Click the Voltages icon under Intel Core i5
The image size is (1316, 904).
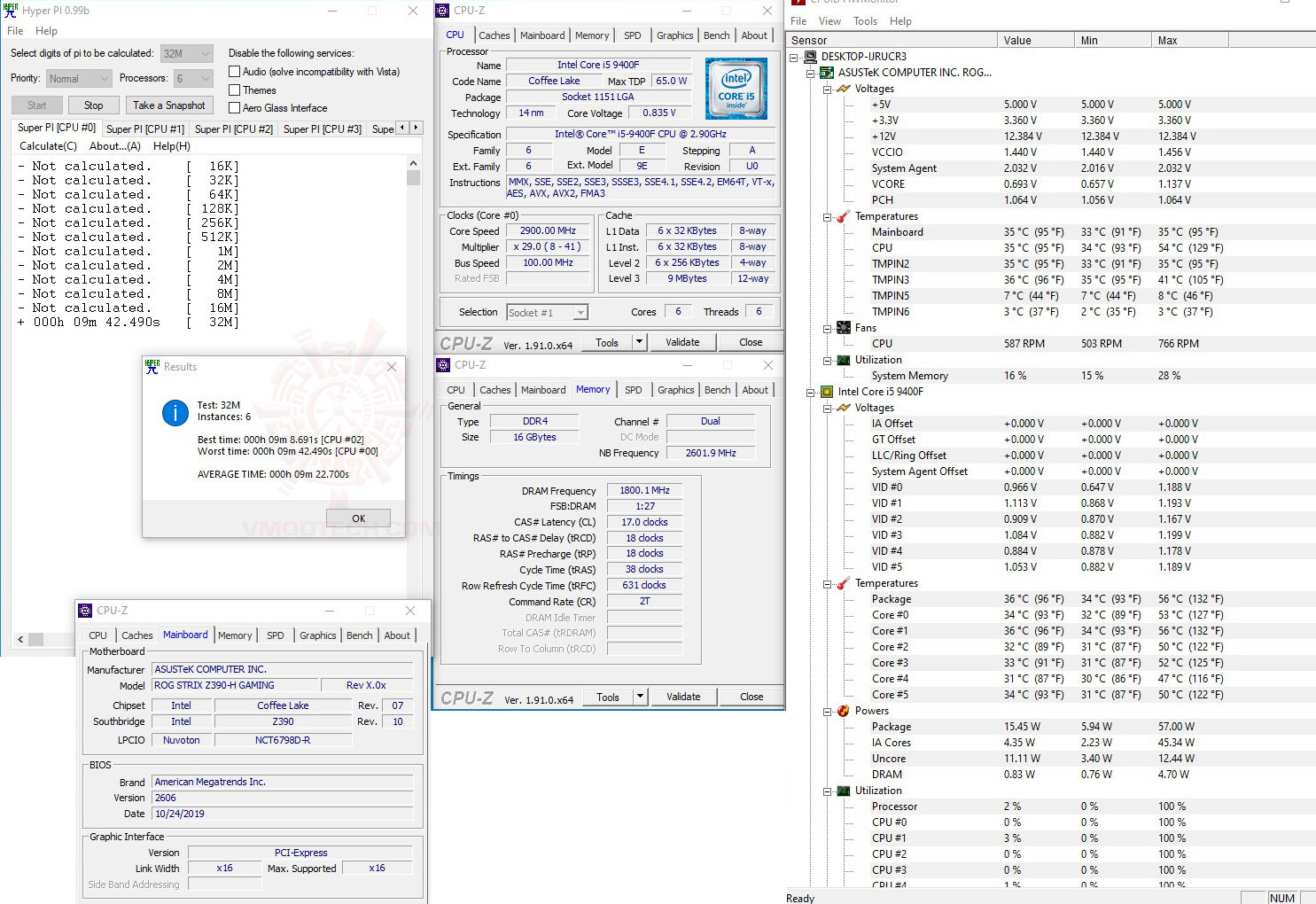click(844, 408)
